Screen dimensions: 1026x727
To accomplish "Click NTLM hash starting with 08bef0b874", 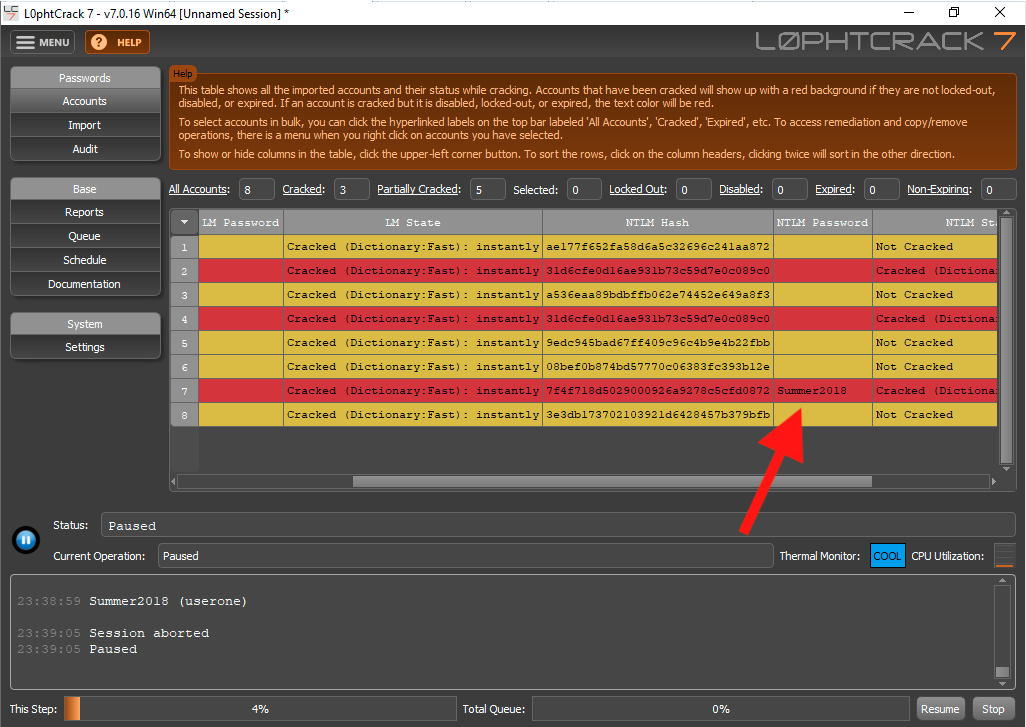I will coord(658,366).
